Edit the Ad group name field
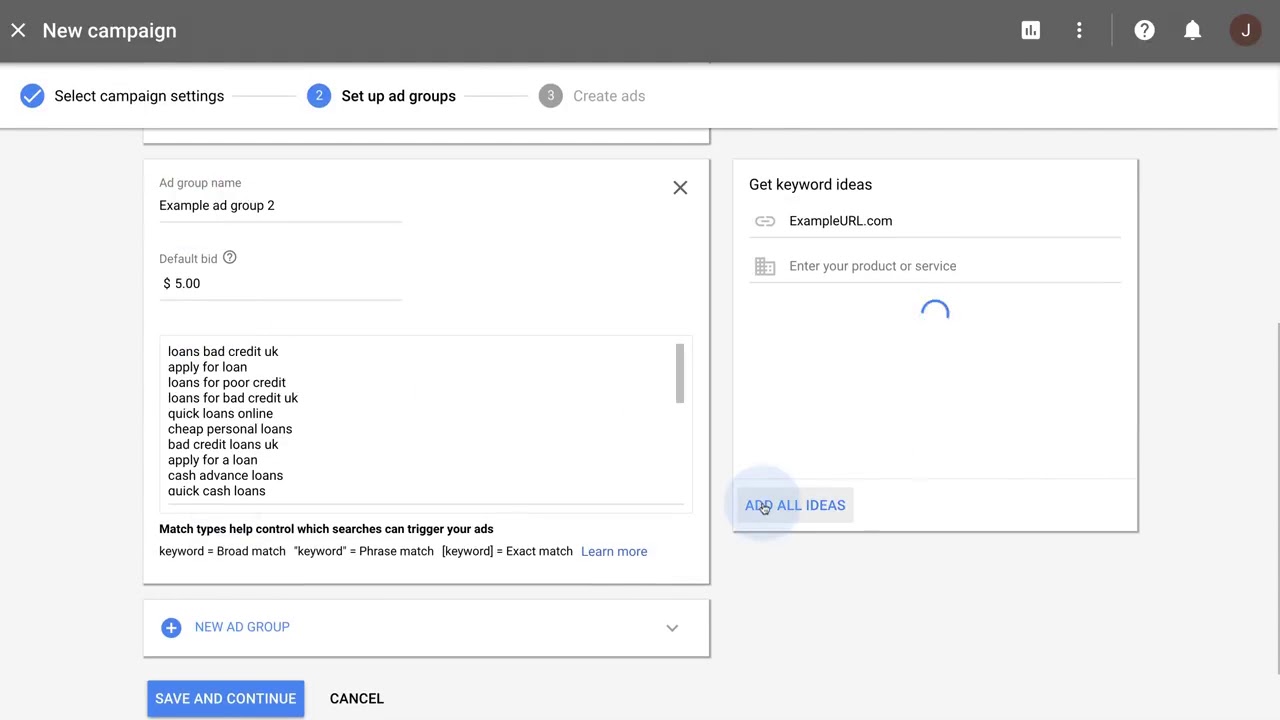This screenshot has height=720, width=1280. (x=280, y=206)
